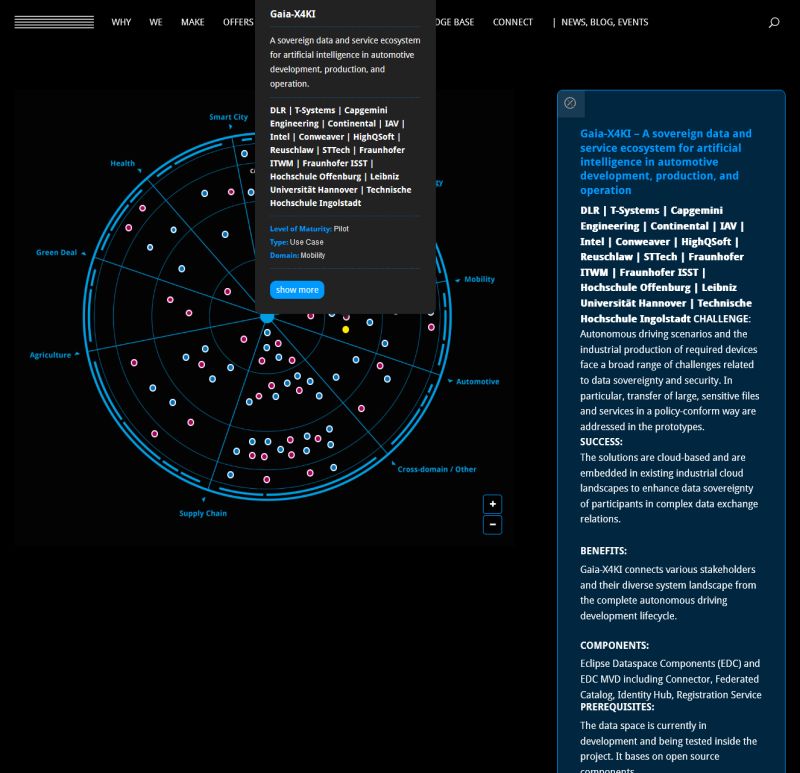Select the Supply Chain domain label

(x=203, y=513)
